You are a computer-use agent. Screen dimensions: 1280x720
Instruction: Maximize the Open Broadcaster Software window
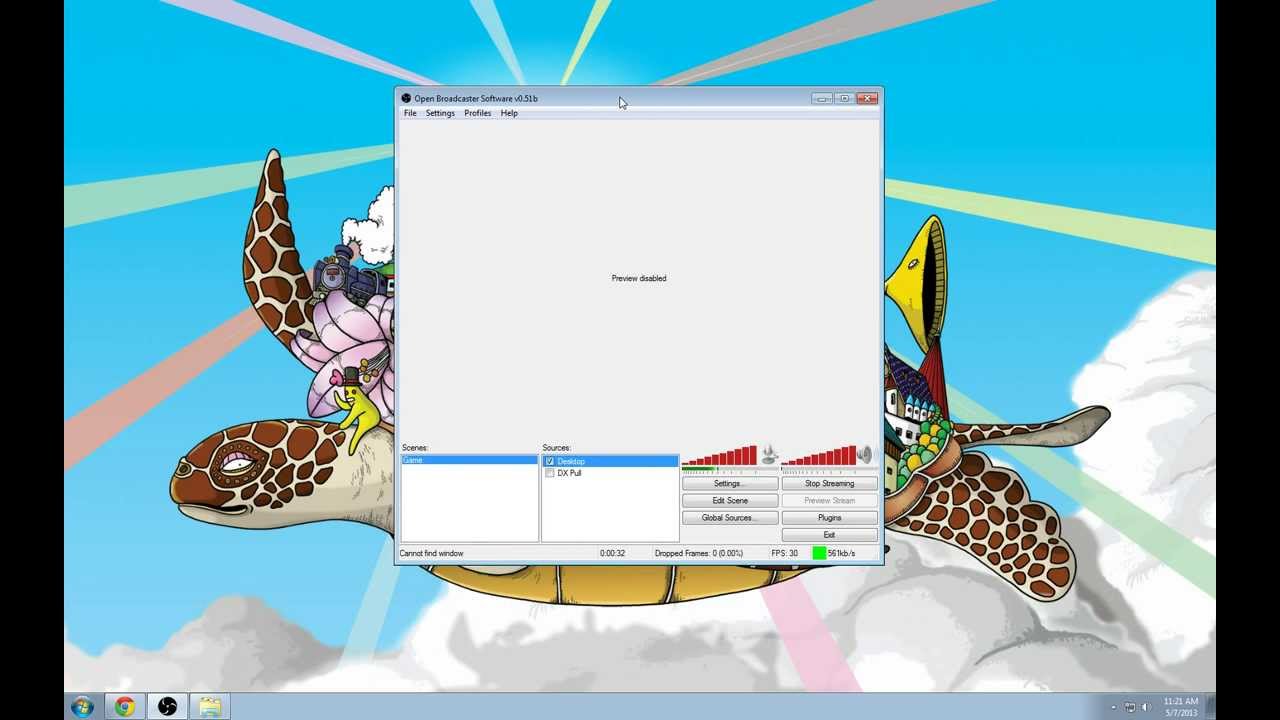[x=844, y=98]
